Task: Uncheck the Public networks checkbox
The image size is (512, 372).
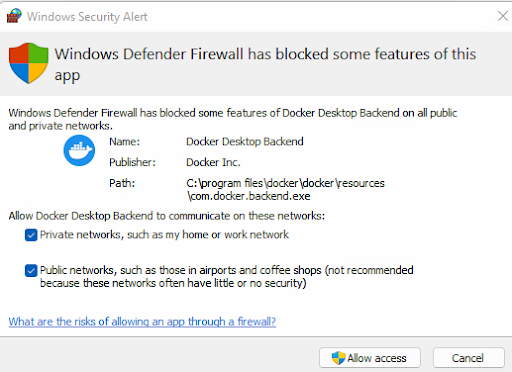Action: 31,270
